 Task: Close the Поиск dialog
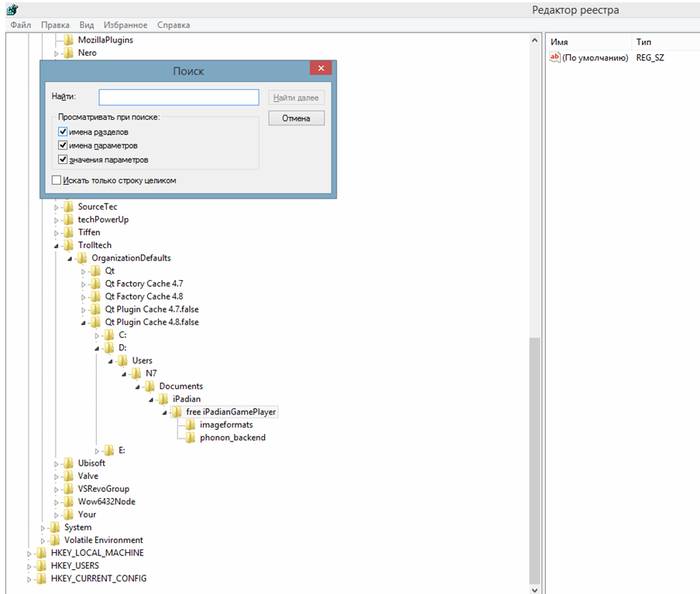click(319, 69)
